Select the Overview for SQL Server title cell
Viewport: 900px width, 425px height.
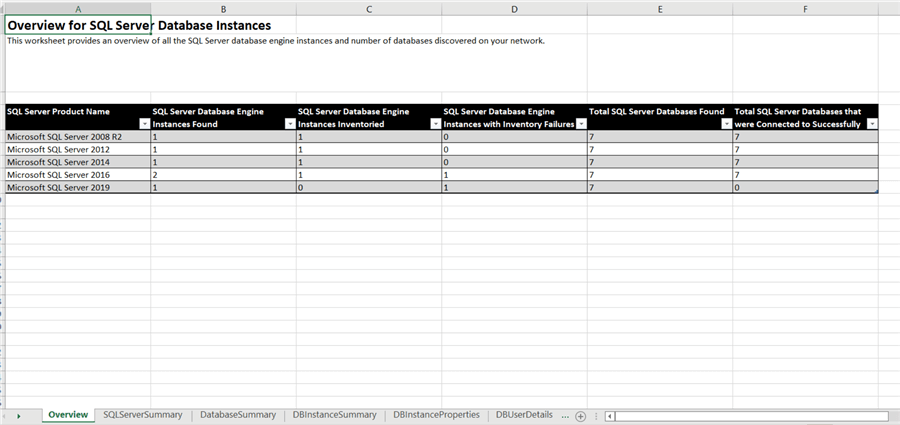[78, 25]
